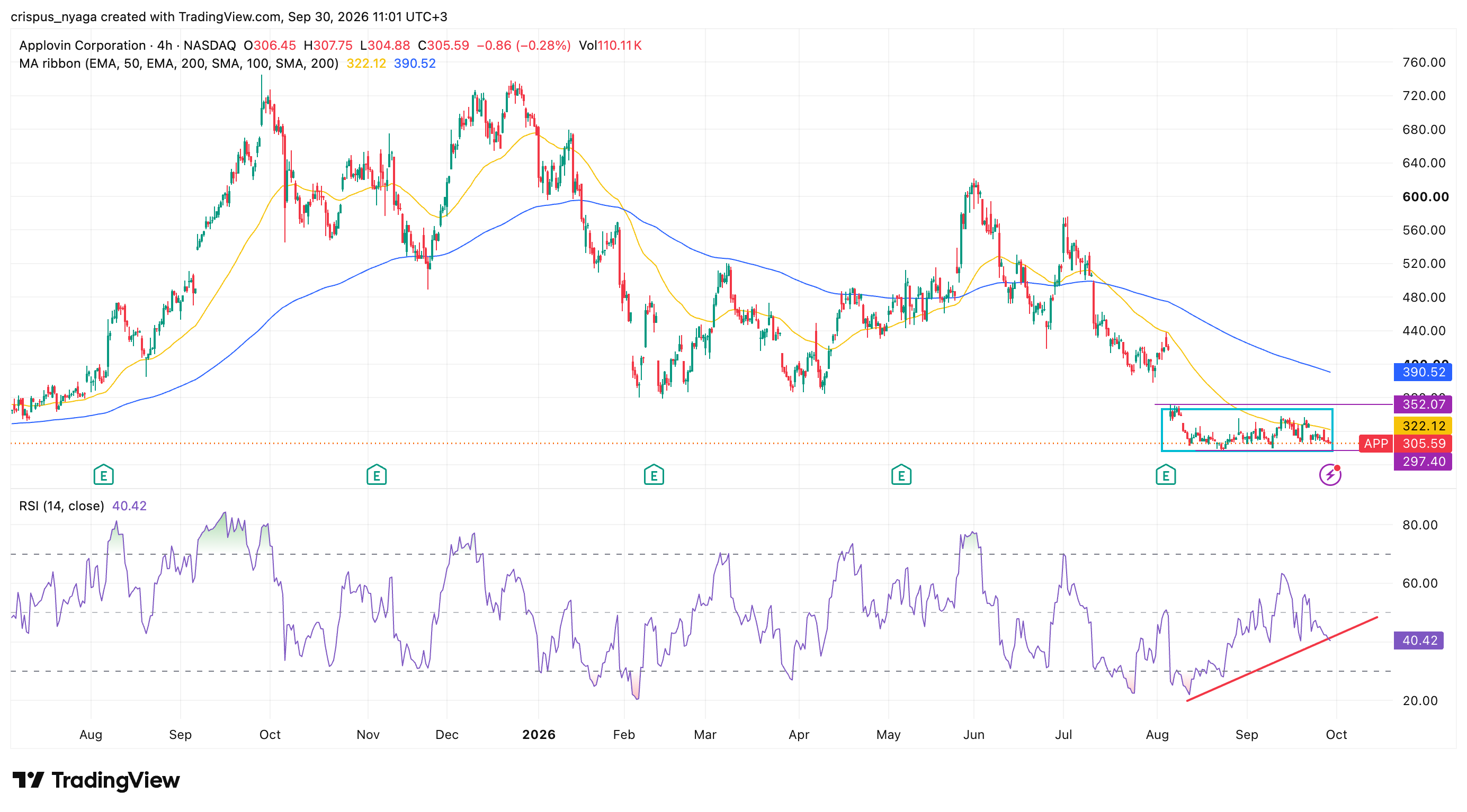Image resolution: width=1467 pixels, height=812 pixels.
Task: Click the 20.00 RSI axis label
Action: click(x=1420, y=701)
